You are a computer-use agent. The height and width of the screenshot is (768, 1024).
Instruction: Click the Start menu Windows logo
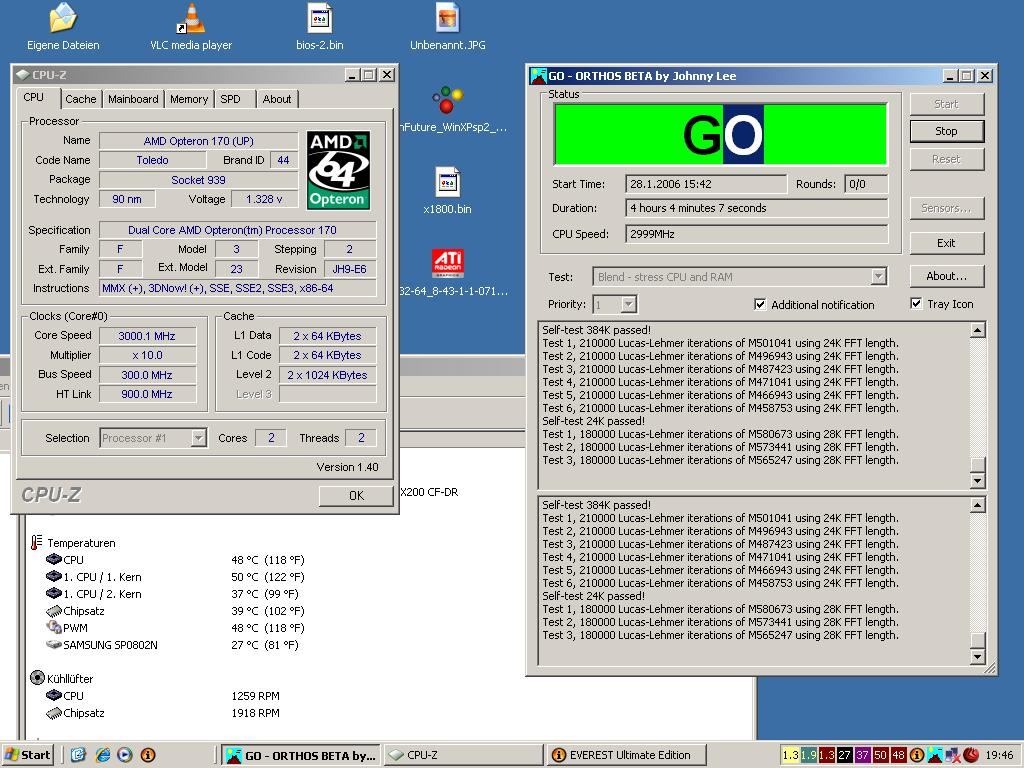click(12, 755)
